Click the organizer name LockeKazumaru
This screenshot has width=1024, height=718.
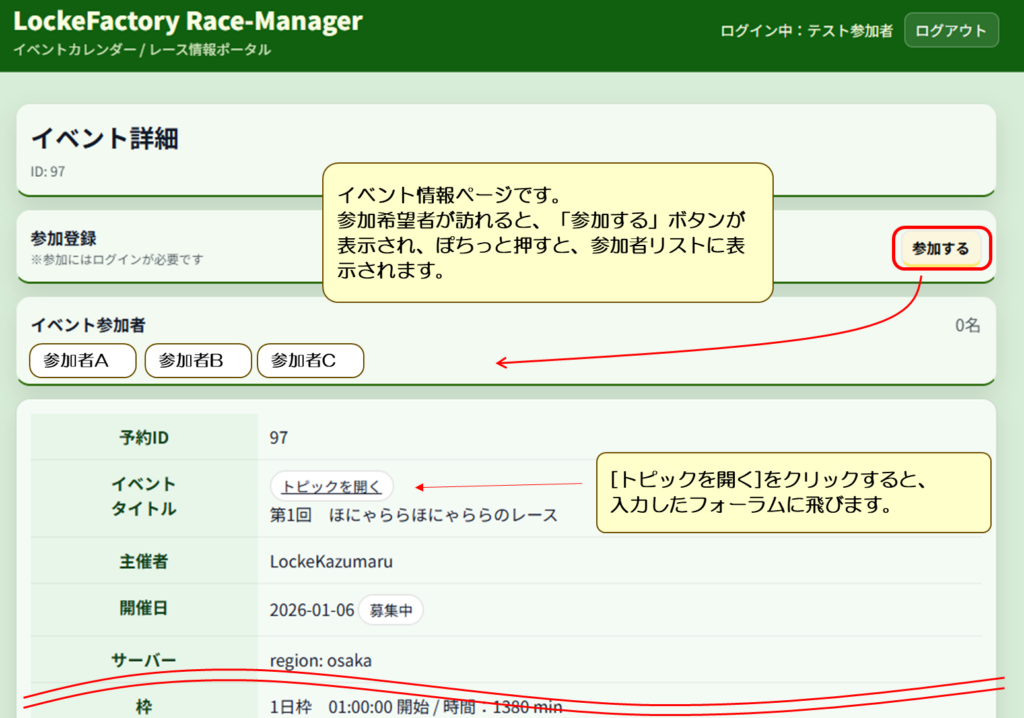click(x=331, y=561)
